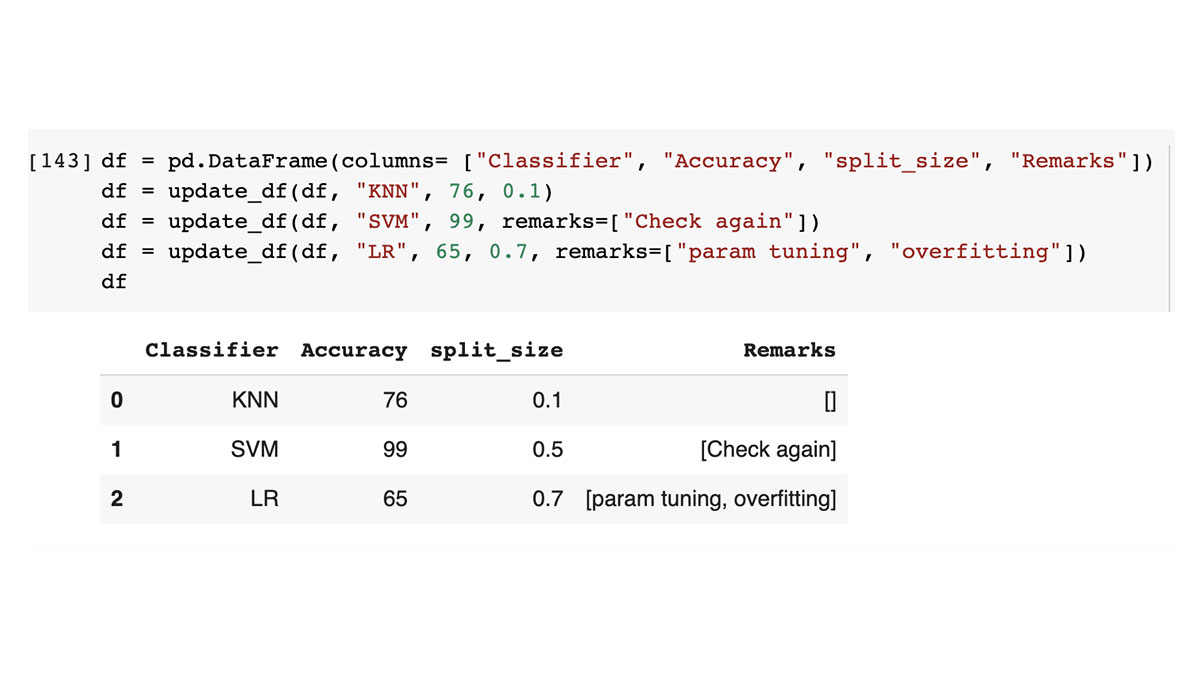The image size is (1200, 675).
Task: Click the "KNN" string in the code
Action: [x=387, y=192]
